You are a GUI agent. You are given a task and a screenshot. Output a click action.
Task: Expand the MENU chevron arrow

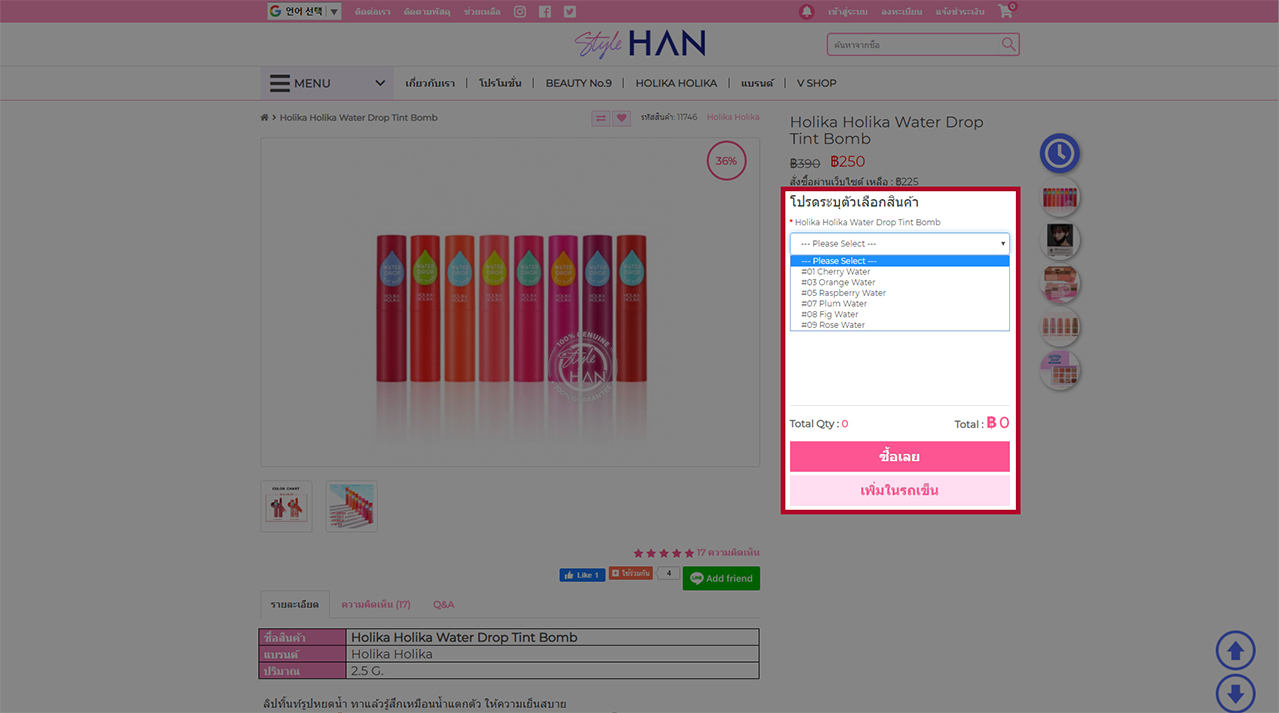click(x=380, y=83)
